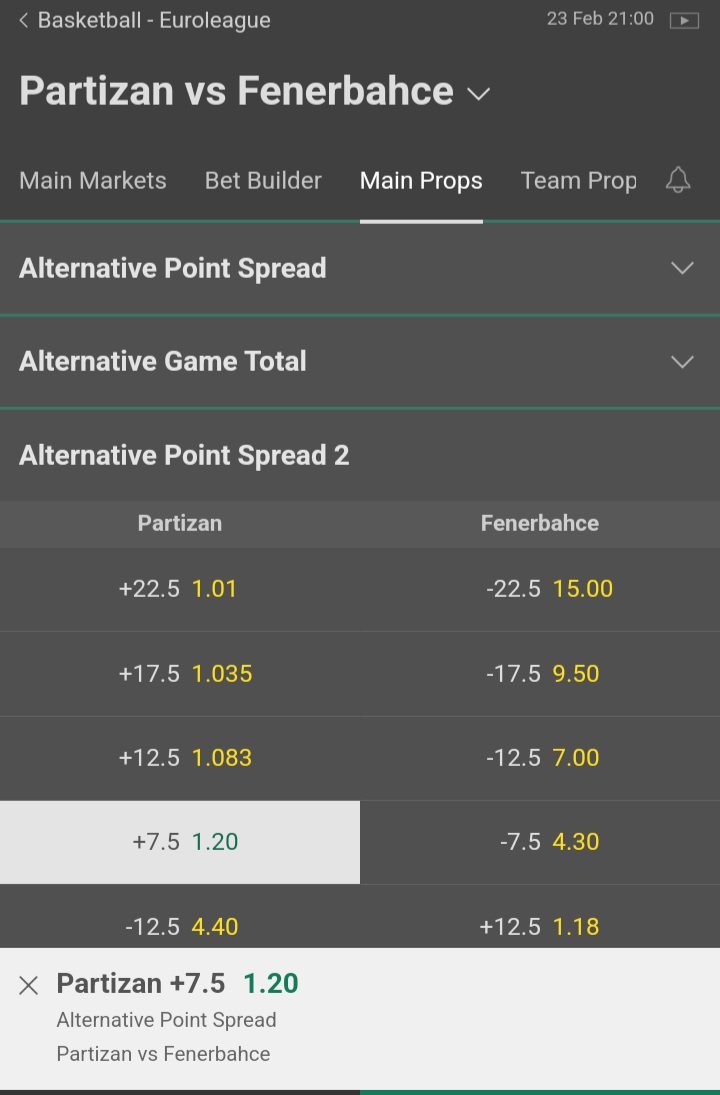Switch to the Team Props tab
720x1095 pixels.
578,181
